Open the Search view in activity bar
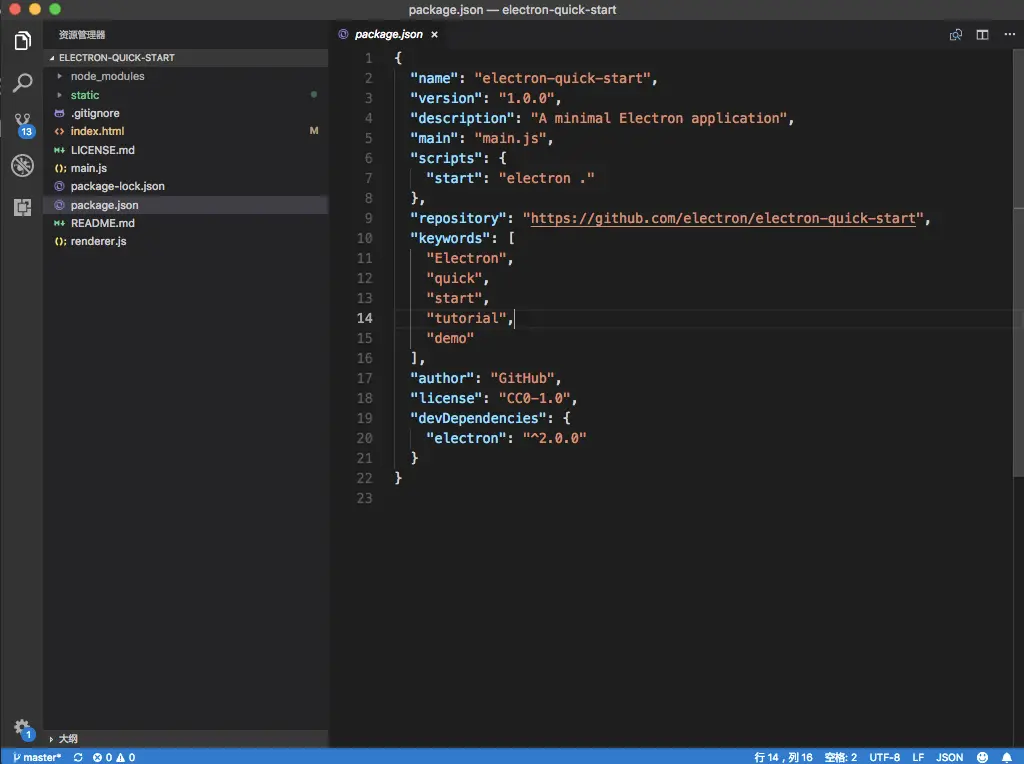This screenshot has height=764, width=1024. pyautogui.click(x=22, y=82)
